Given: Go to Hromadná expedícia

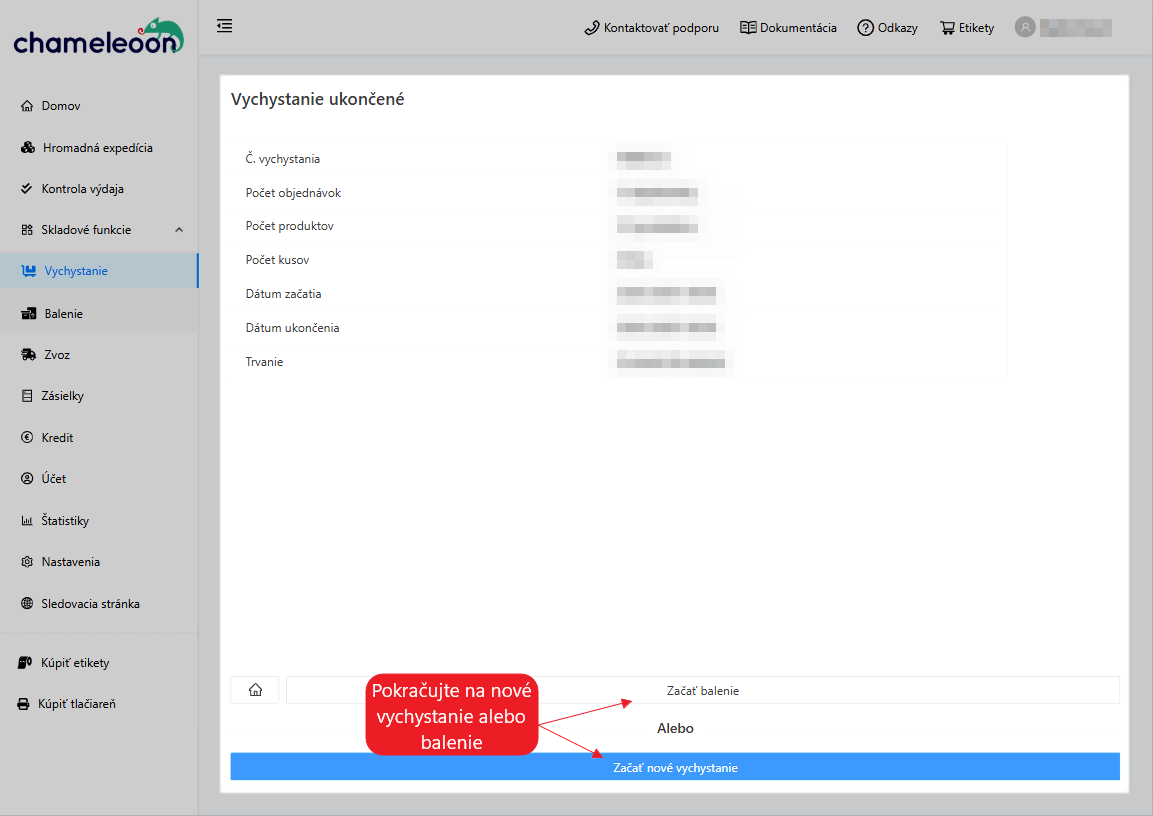Looking at the screenshot, I should 97,148.
